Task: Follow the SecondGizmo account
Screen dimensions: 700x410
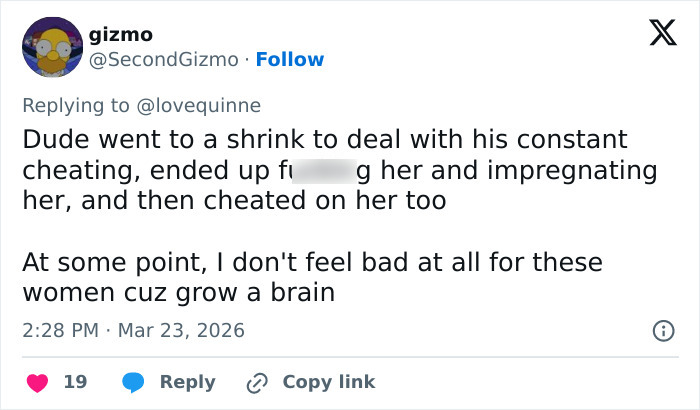Action: (290, 59)
